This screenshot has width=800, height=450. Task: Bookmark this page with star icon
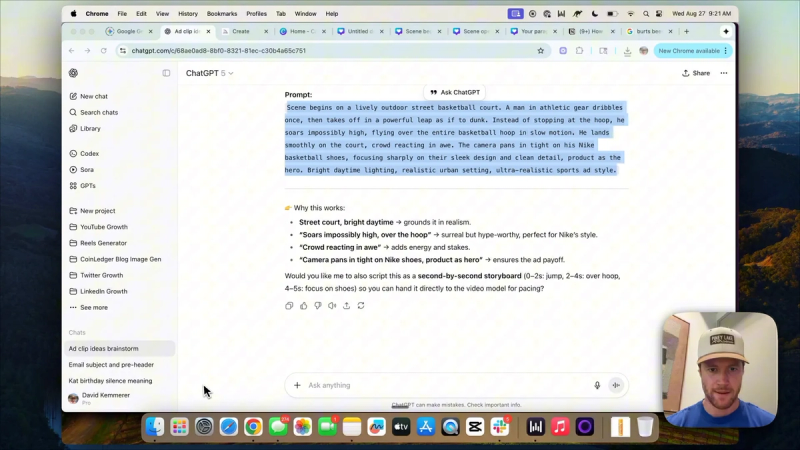[540, 51]
